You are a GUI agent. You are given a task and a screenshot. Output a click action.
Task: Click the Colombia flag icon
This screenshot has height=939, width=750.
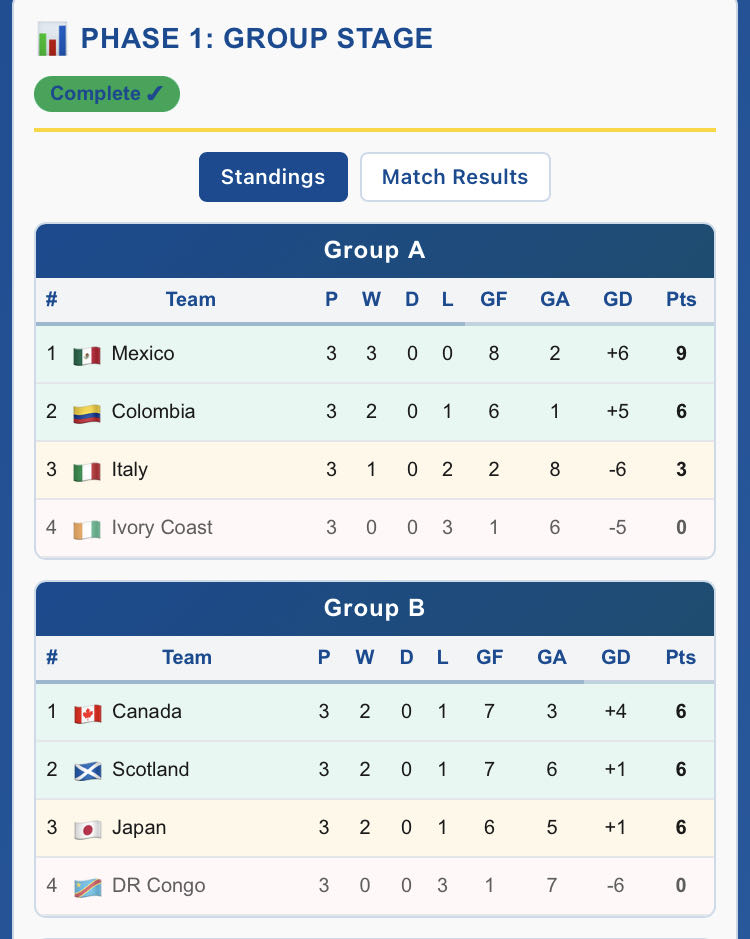pyautogui.click(x=87, y=413)
